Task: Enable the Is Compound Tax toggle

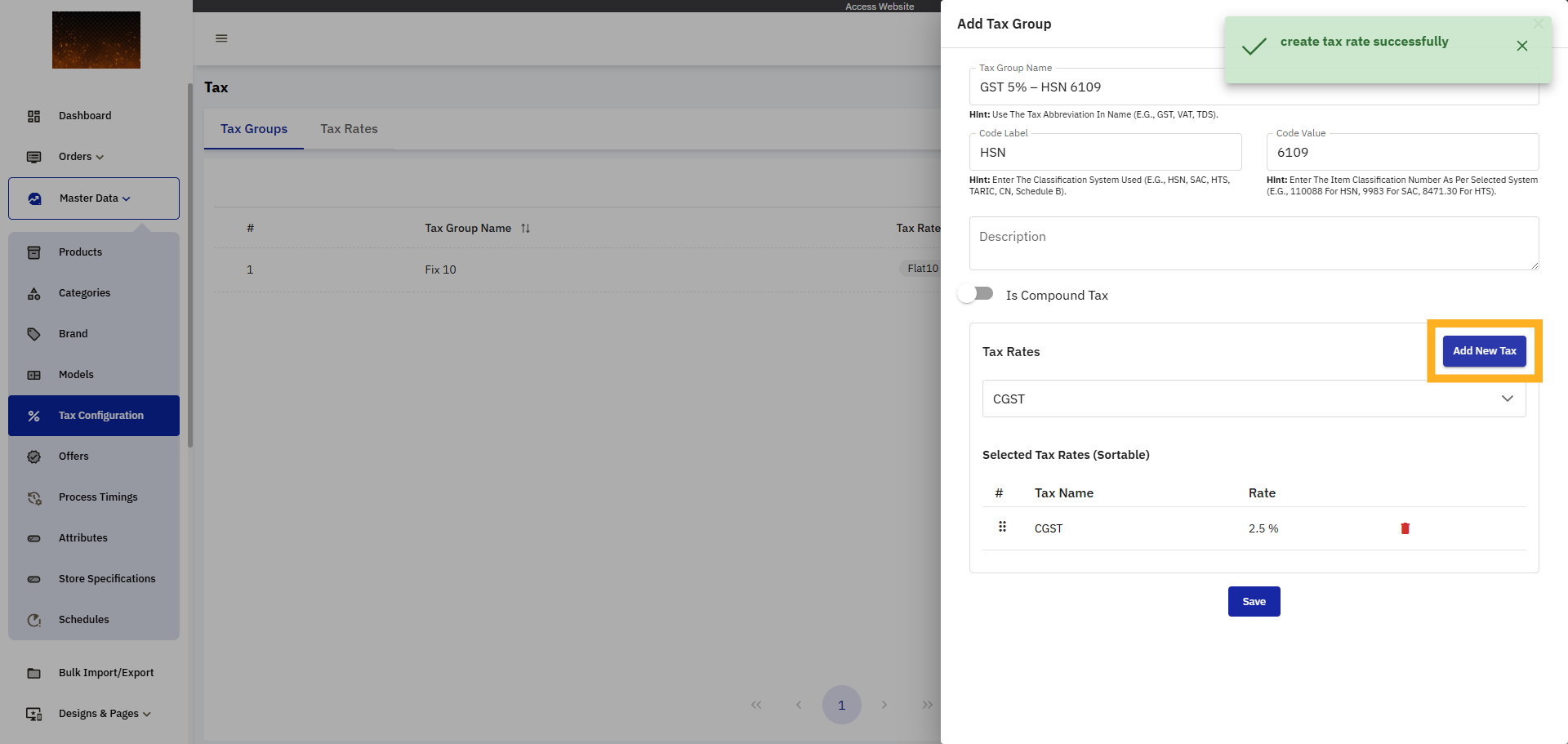Action: [x=975, y=294]
